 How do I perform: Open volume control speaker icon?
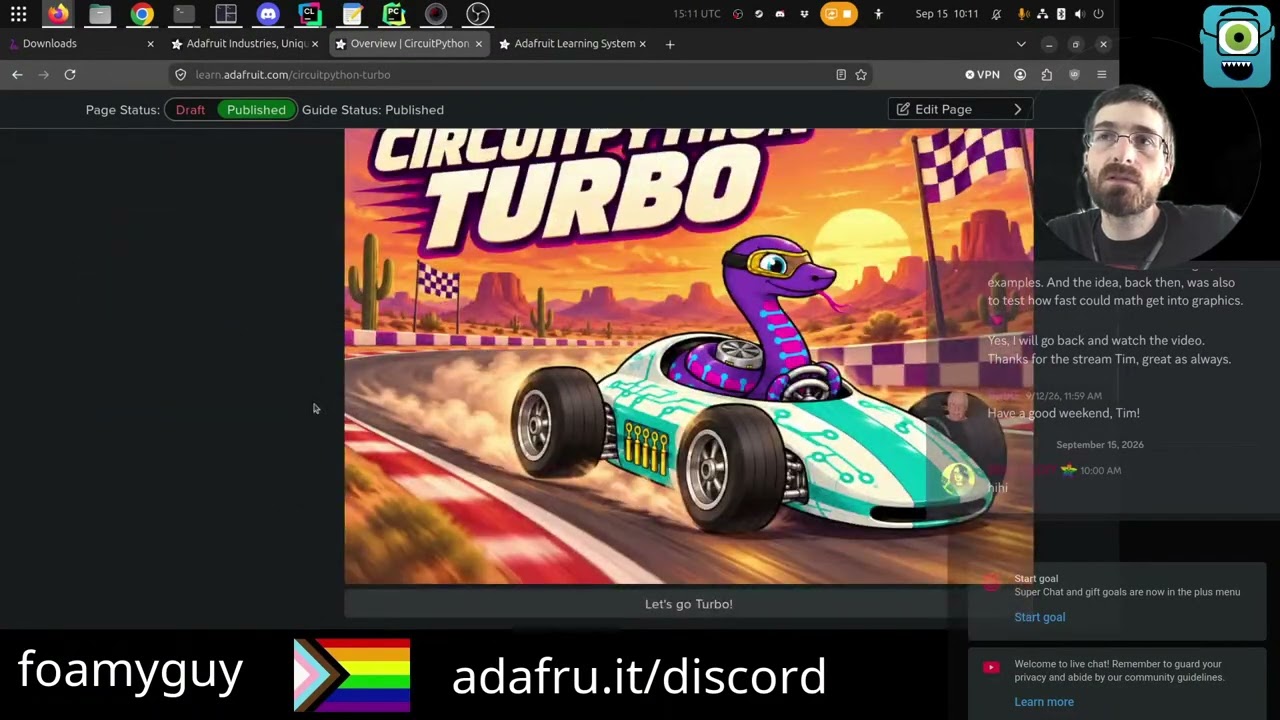(x=1079, y=14)
